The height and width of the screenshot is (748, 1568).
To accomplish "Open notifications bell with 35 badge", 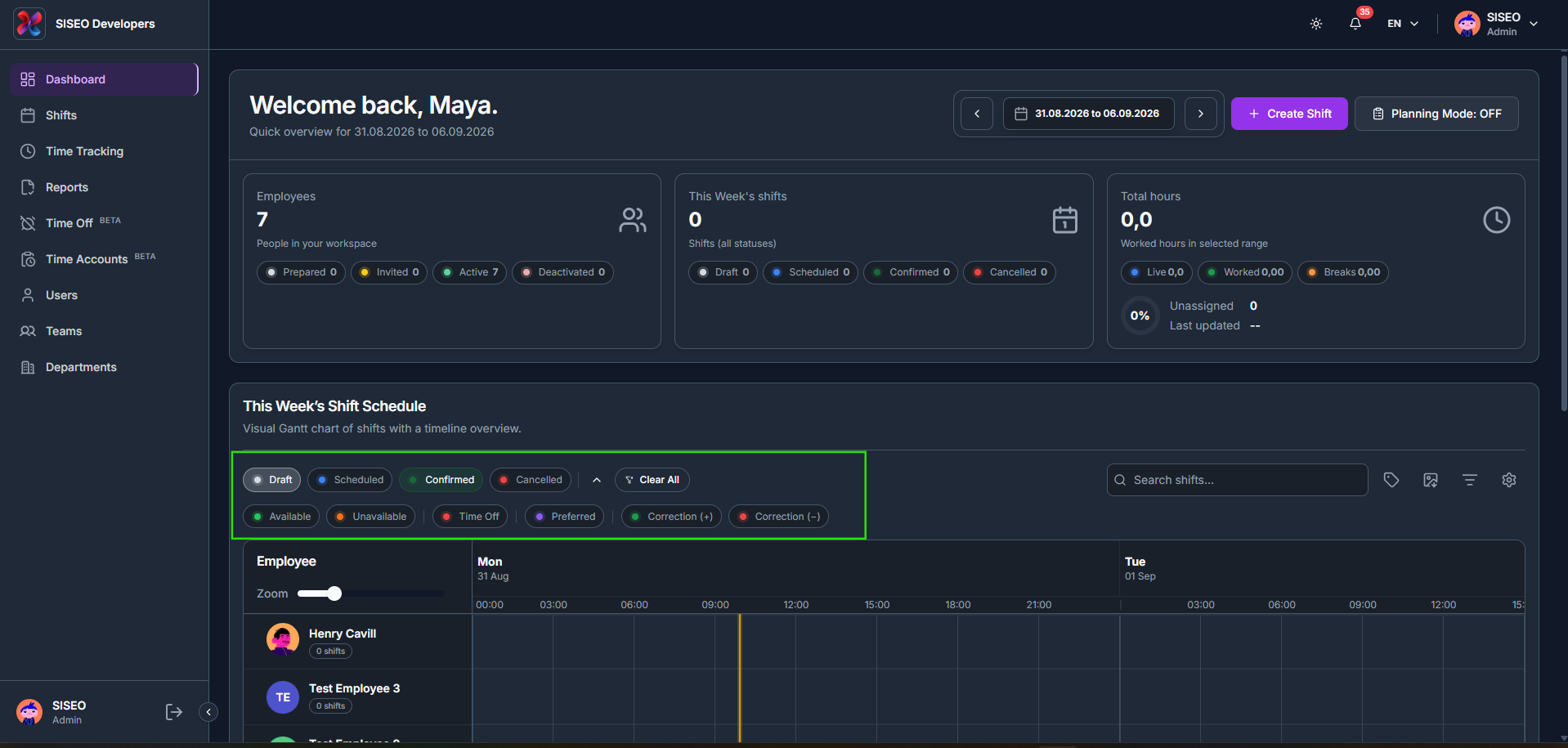I will (x=1355, y=24).
